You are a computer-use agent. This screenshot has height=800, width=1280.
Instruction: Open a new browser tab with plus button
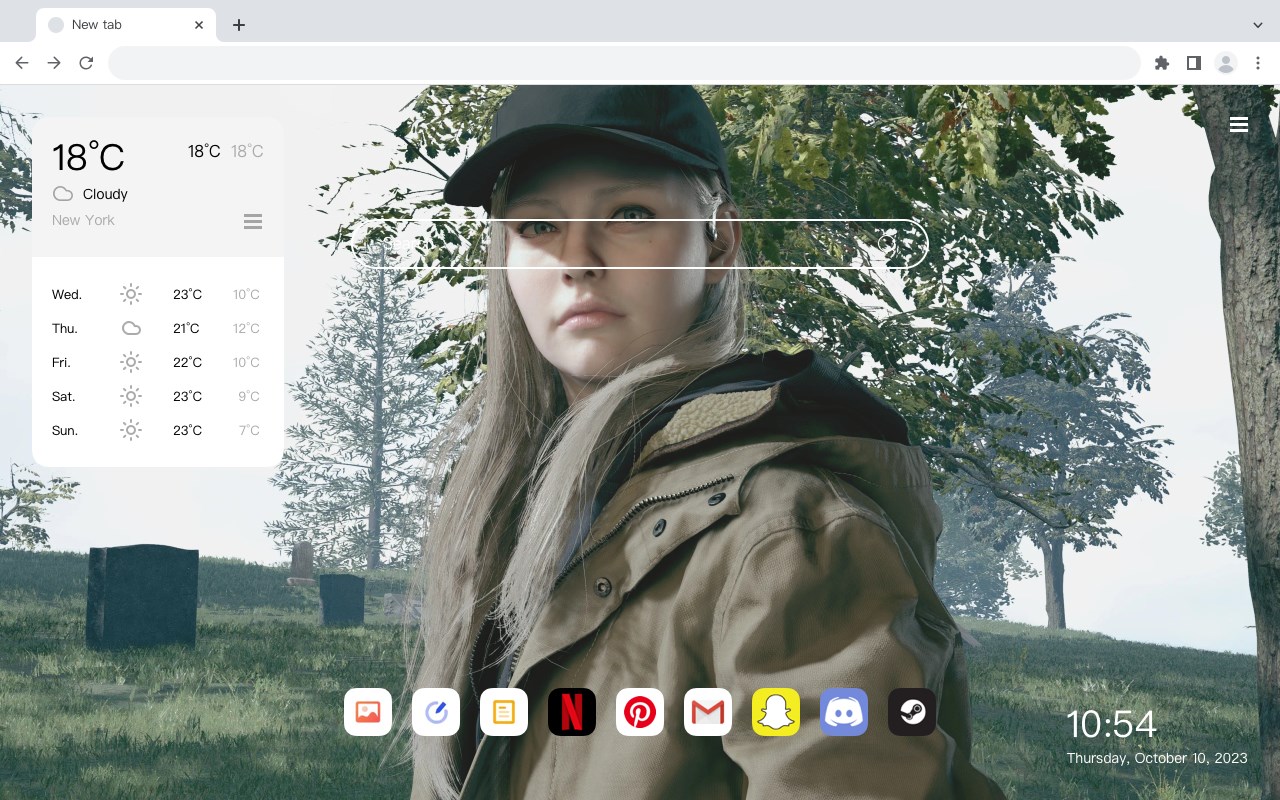238,24
